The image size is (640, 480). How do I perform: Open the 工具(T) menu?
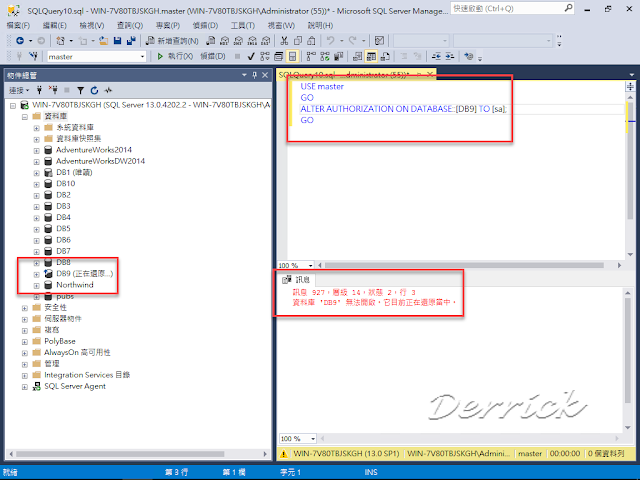pyautogui.click(x=242, y=25)
